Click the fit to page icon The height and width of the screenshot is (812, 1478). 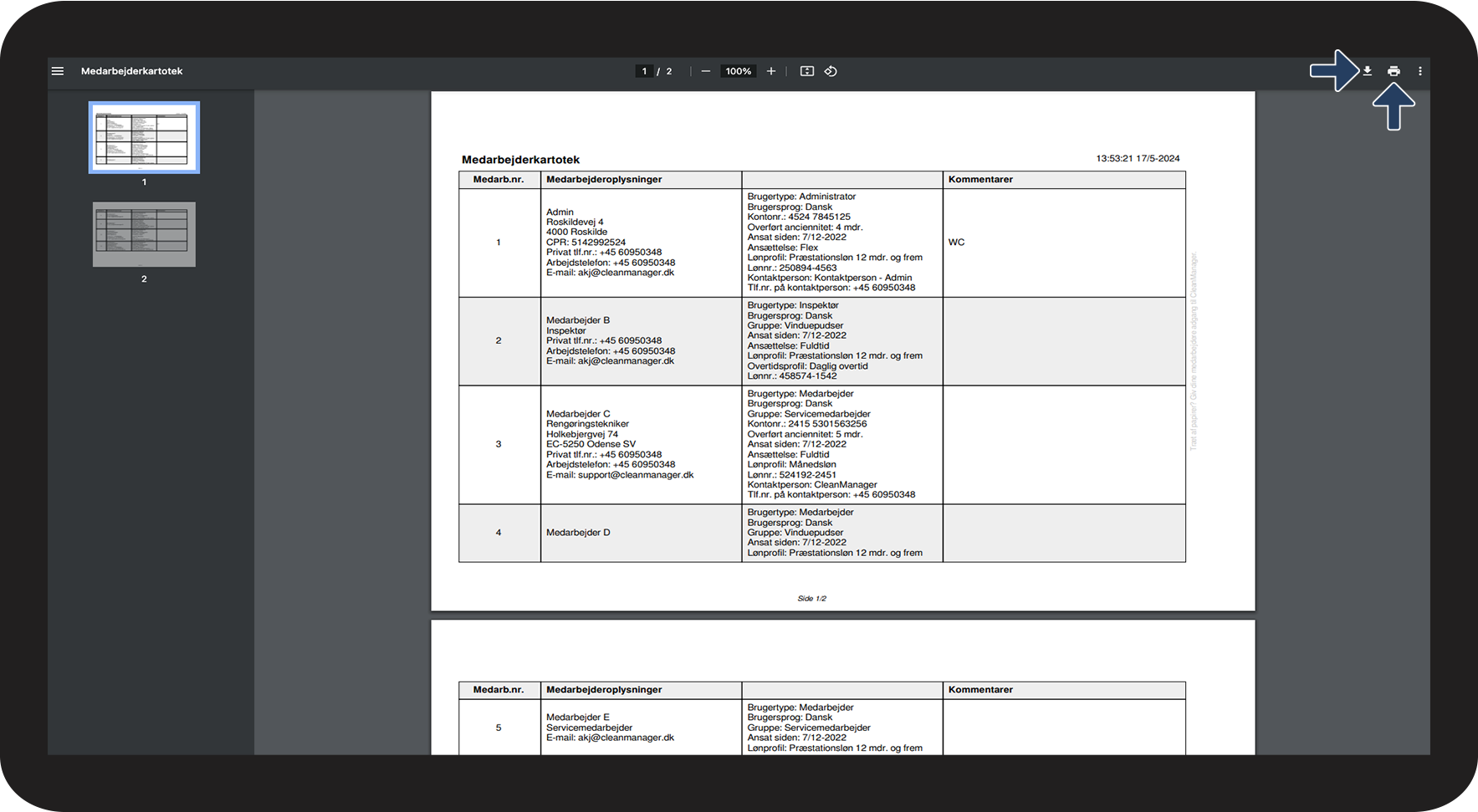(806, 71)
